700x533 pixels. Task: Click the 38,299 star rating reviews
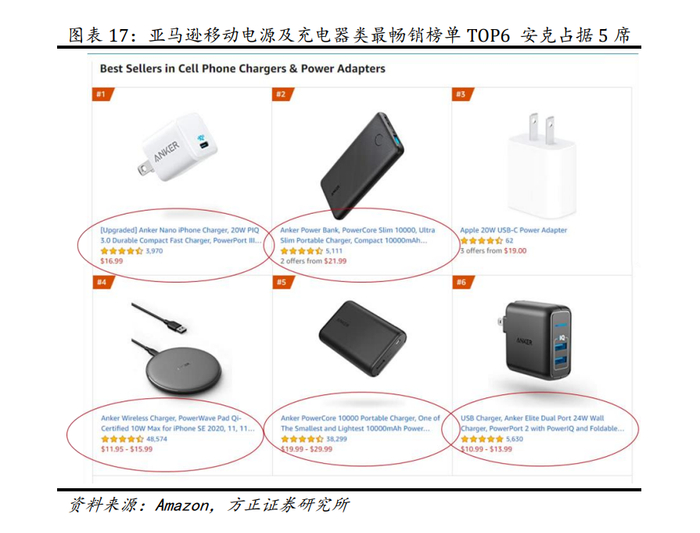[313, 439]
